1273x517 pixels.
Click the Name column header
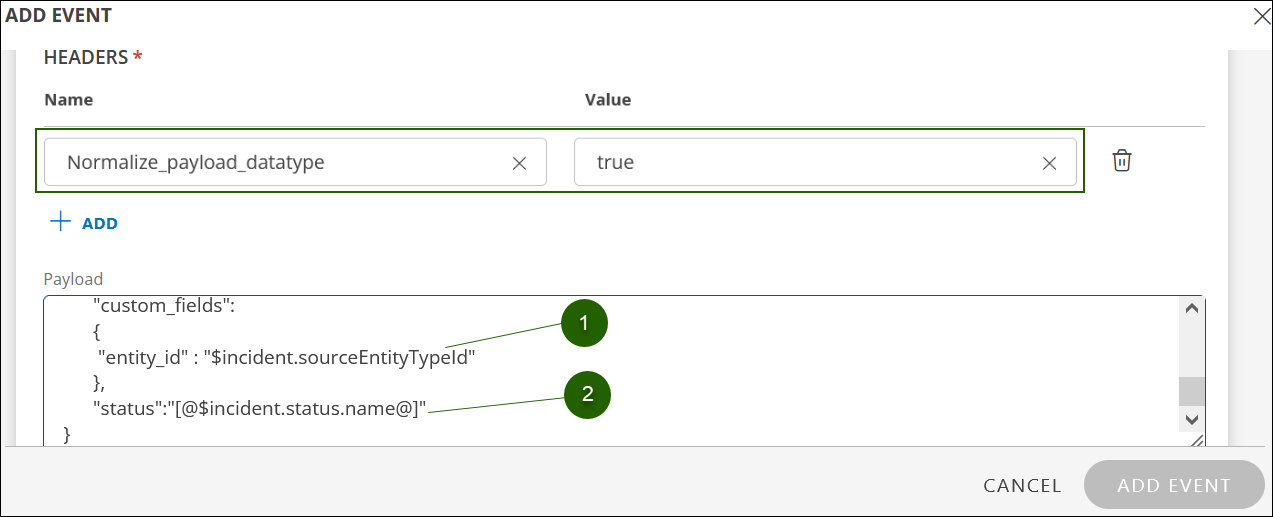click(x=68, y=100)
